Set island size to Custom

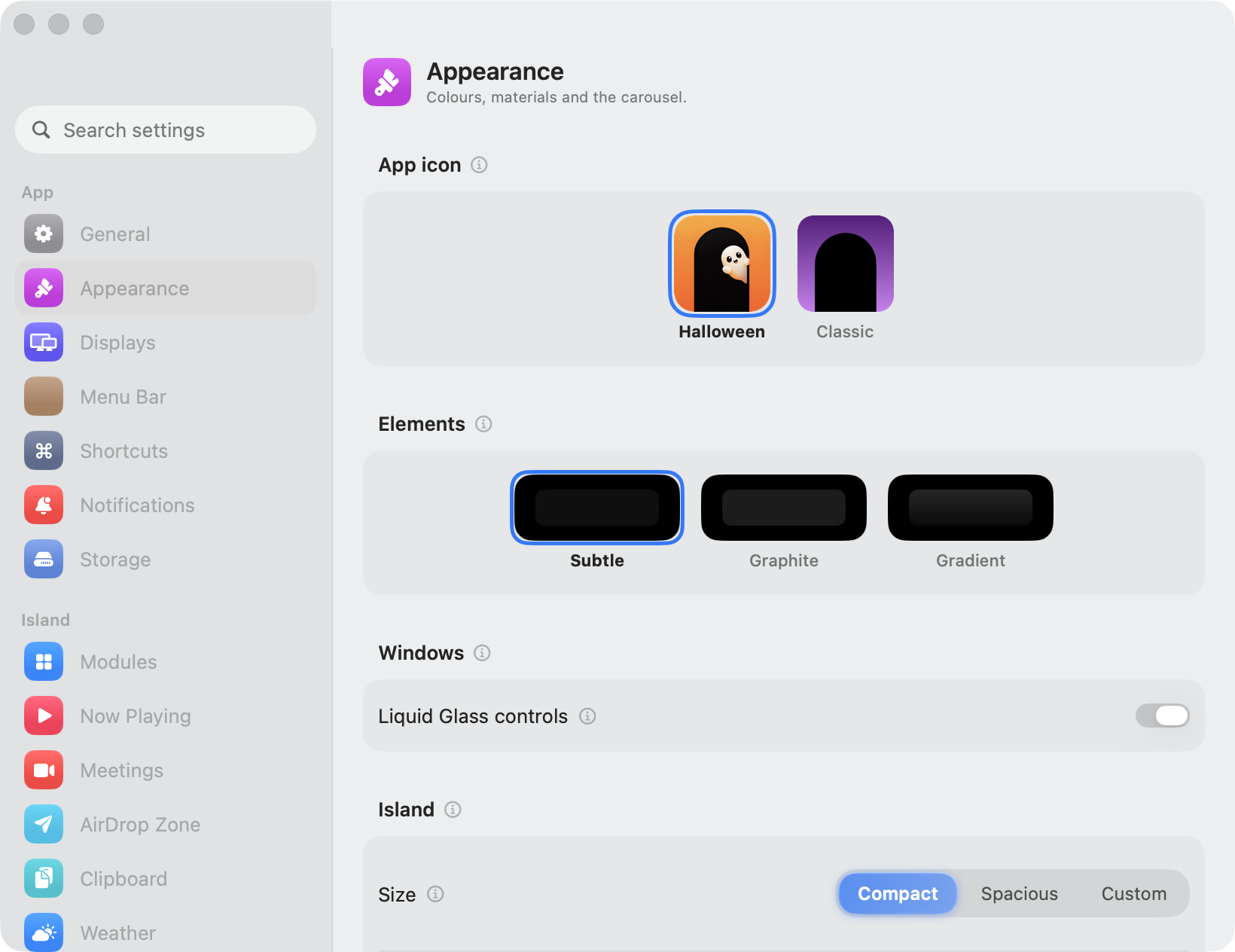[1134, 894]
